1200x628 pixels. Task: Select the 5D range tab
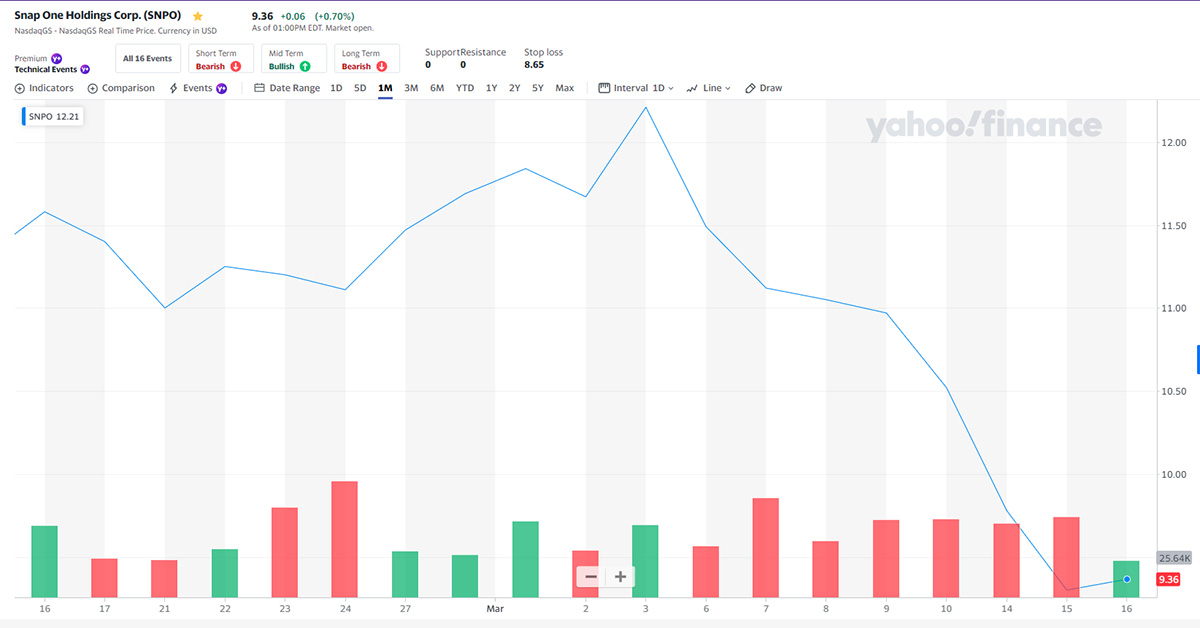(360, 88)
